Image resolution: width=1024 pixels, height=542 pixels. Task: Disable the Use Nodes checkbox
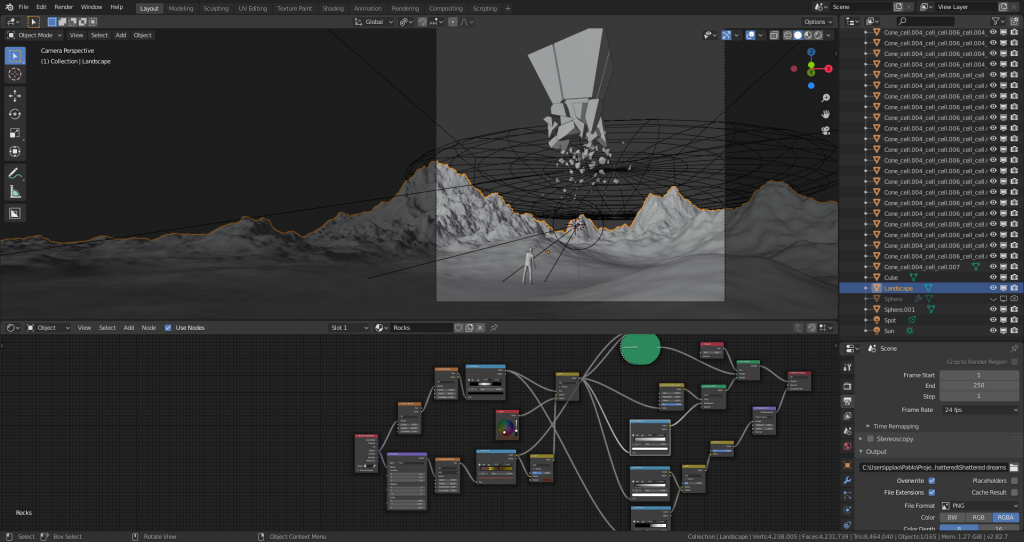(168, 327)
